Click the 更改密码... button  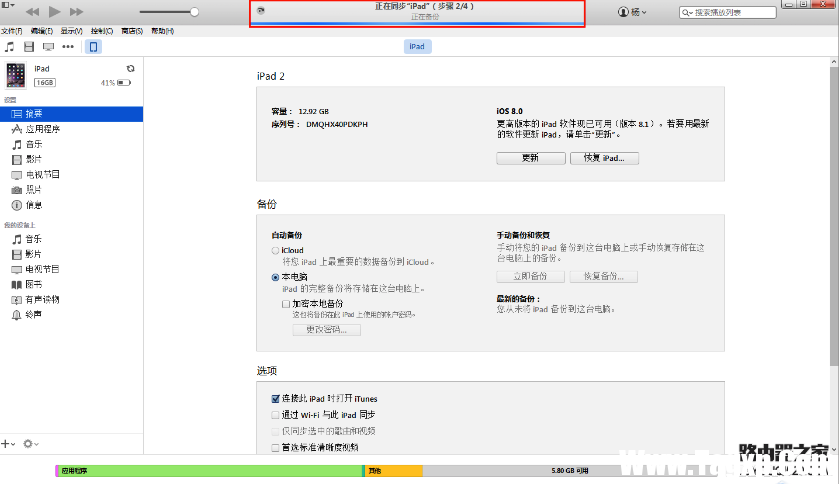click(326, 329)
